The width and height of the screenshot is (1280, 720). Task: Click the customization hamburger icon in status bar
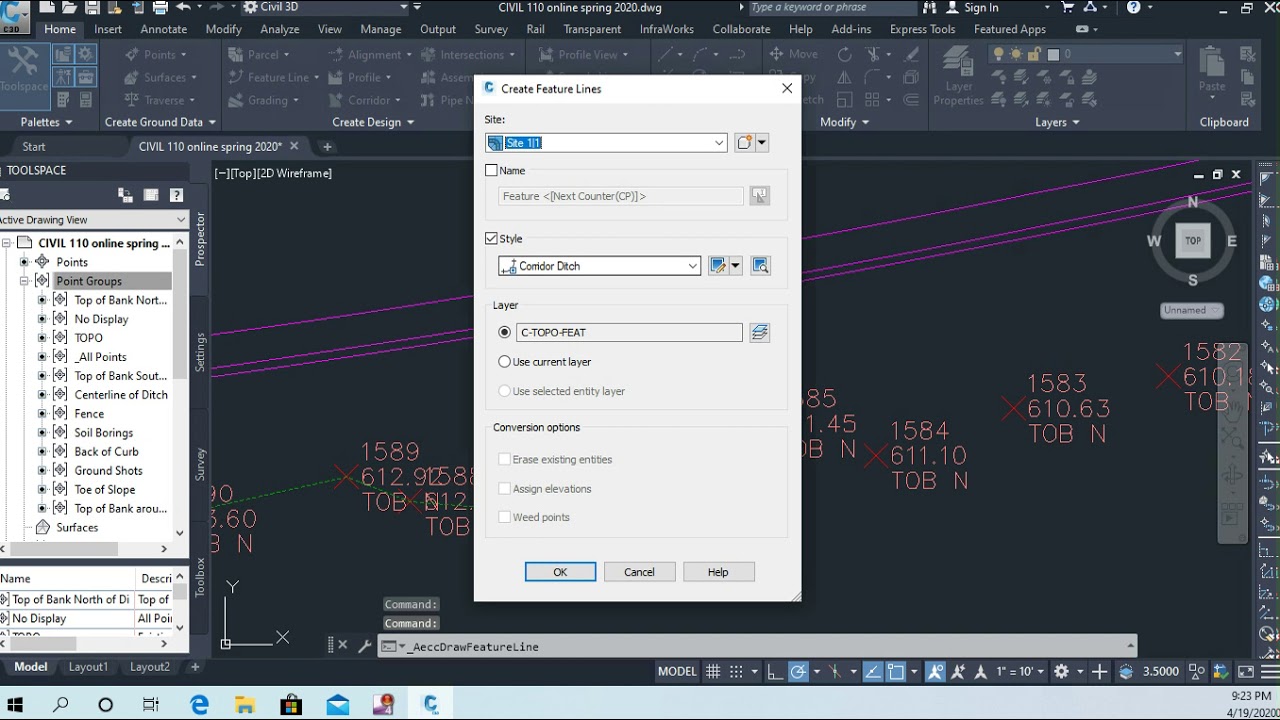click(1268, 672)
